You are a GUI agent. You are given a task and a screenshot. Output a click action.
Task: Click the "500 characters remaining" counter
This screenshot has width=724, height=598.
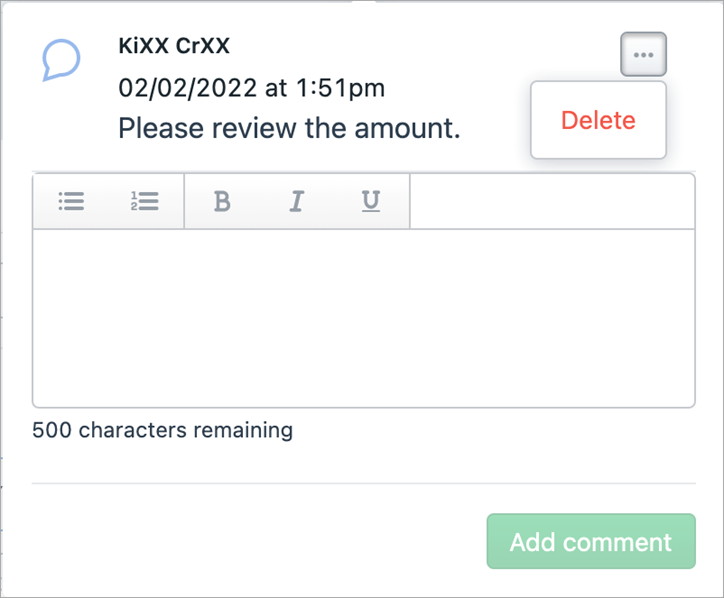162,431
